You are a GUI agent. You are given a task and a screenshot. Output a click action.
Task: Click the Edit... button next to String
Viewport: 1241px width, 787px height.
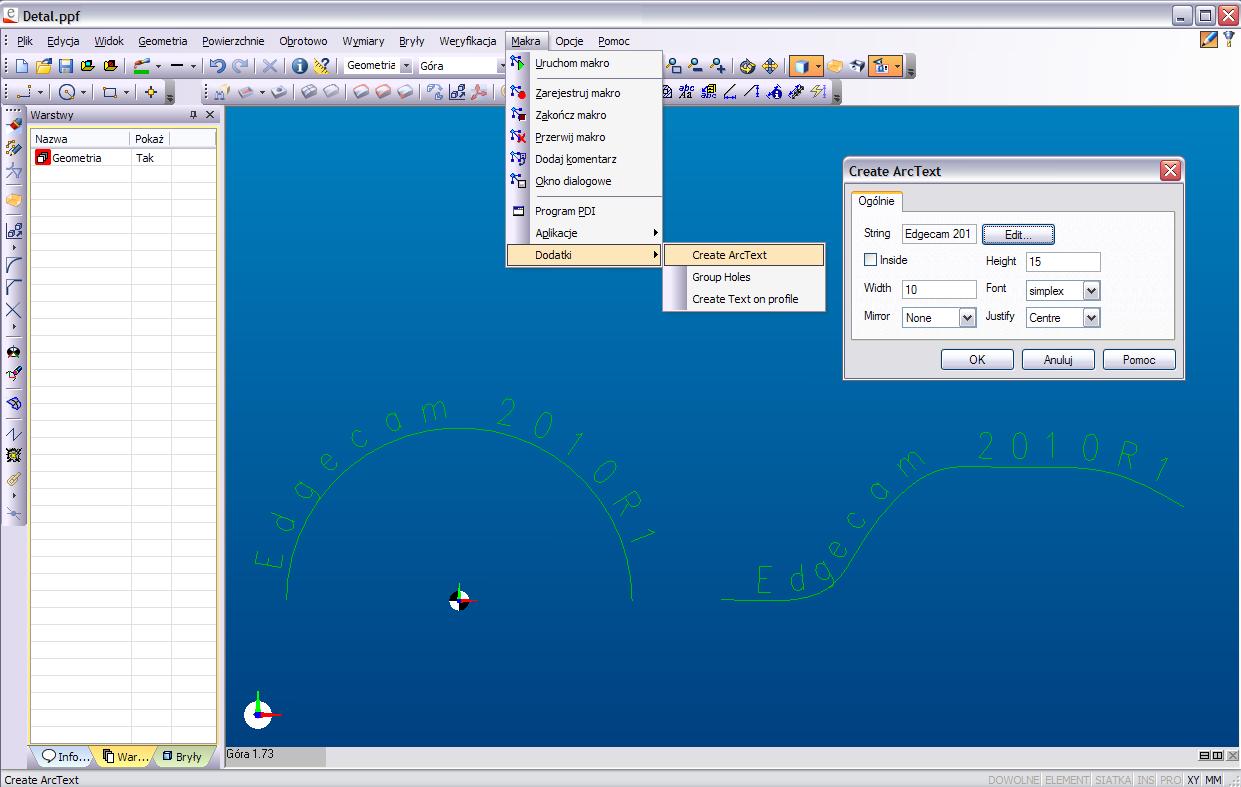click(x=1018, y=234)
